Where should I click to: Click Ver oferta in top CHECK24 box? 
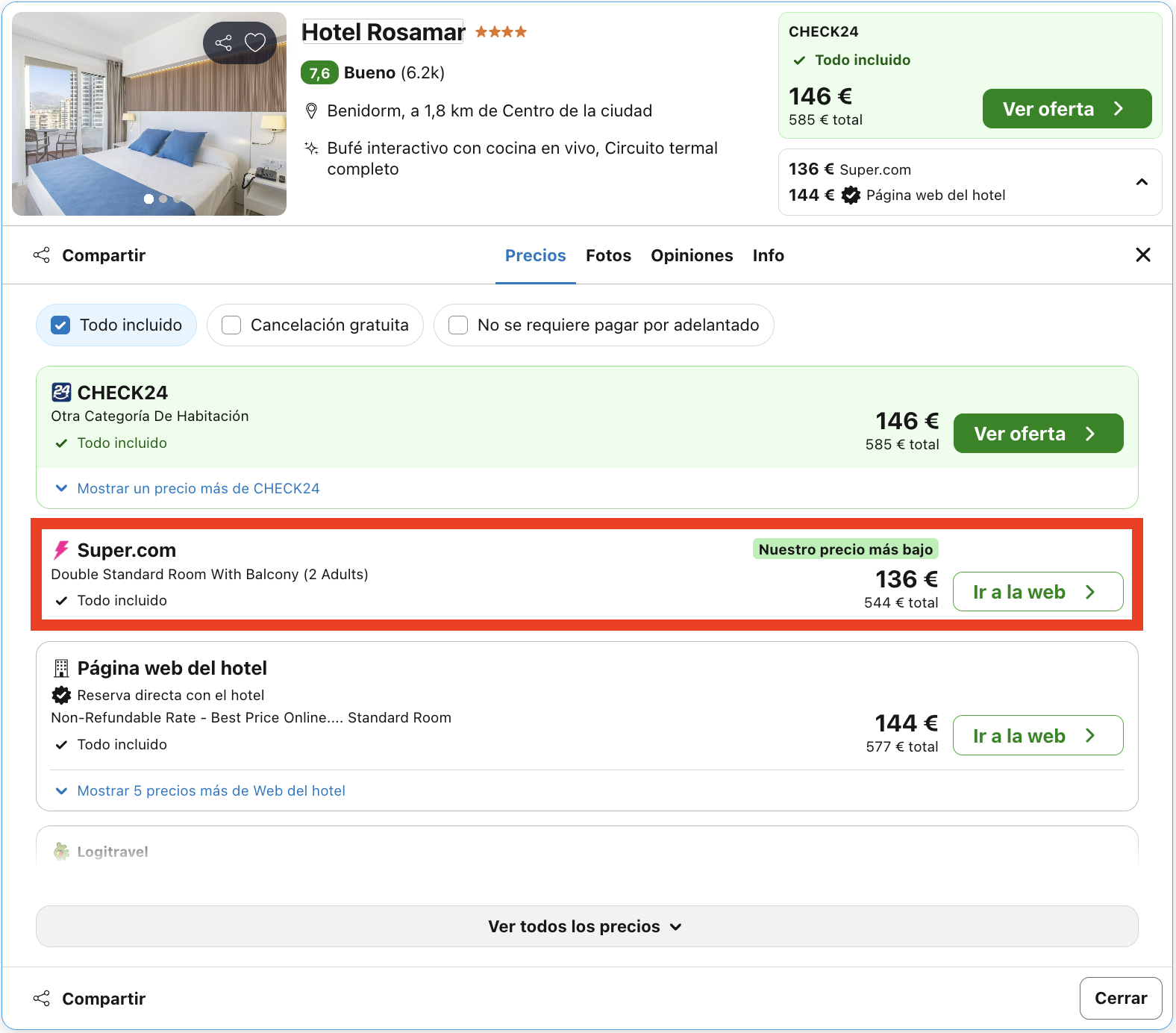coord(1067,109)
